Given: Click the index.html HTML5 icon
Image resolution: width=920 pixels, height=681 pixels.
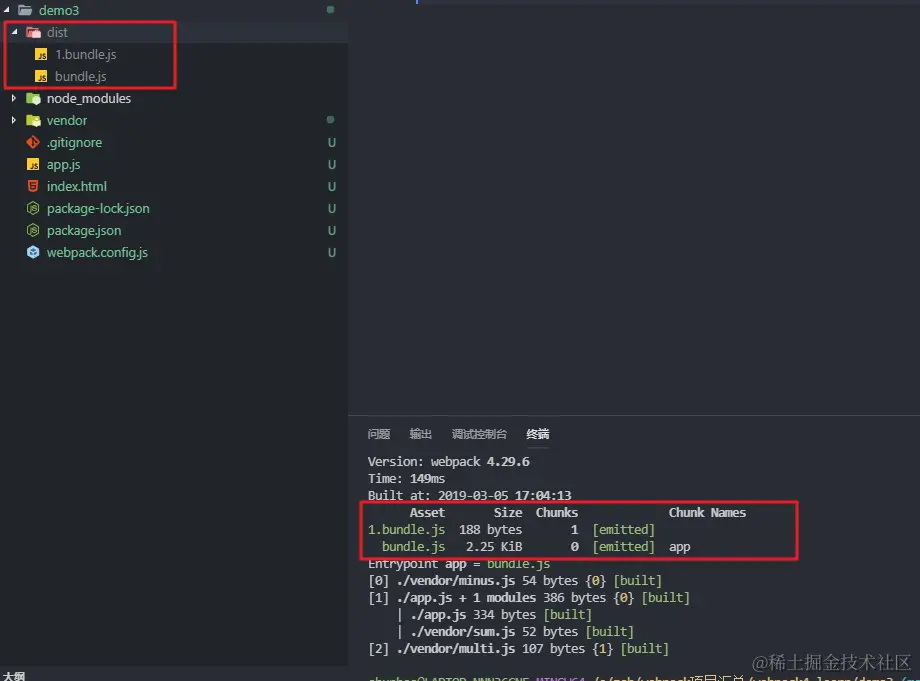Looking at the screenshot, I should (x=33, y=187).
